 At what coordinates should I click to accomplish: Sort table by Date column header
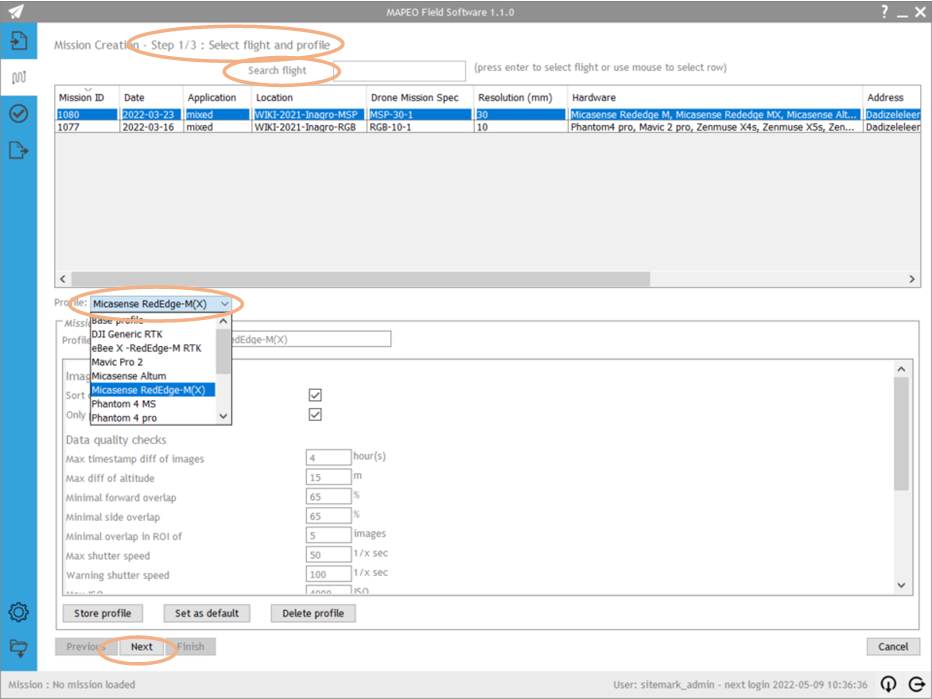[151, 97]
